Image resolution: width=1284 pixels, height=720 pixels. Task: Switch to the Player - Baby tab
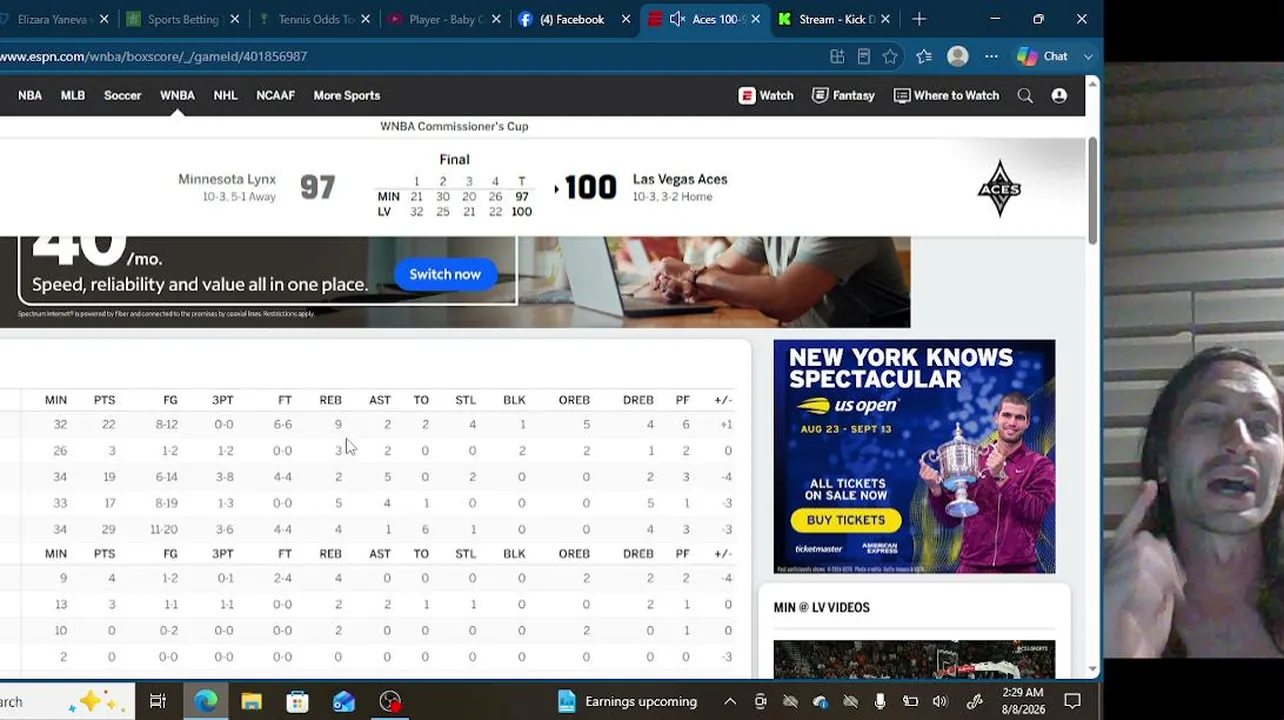444,19
